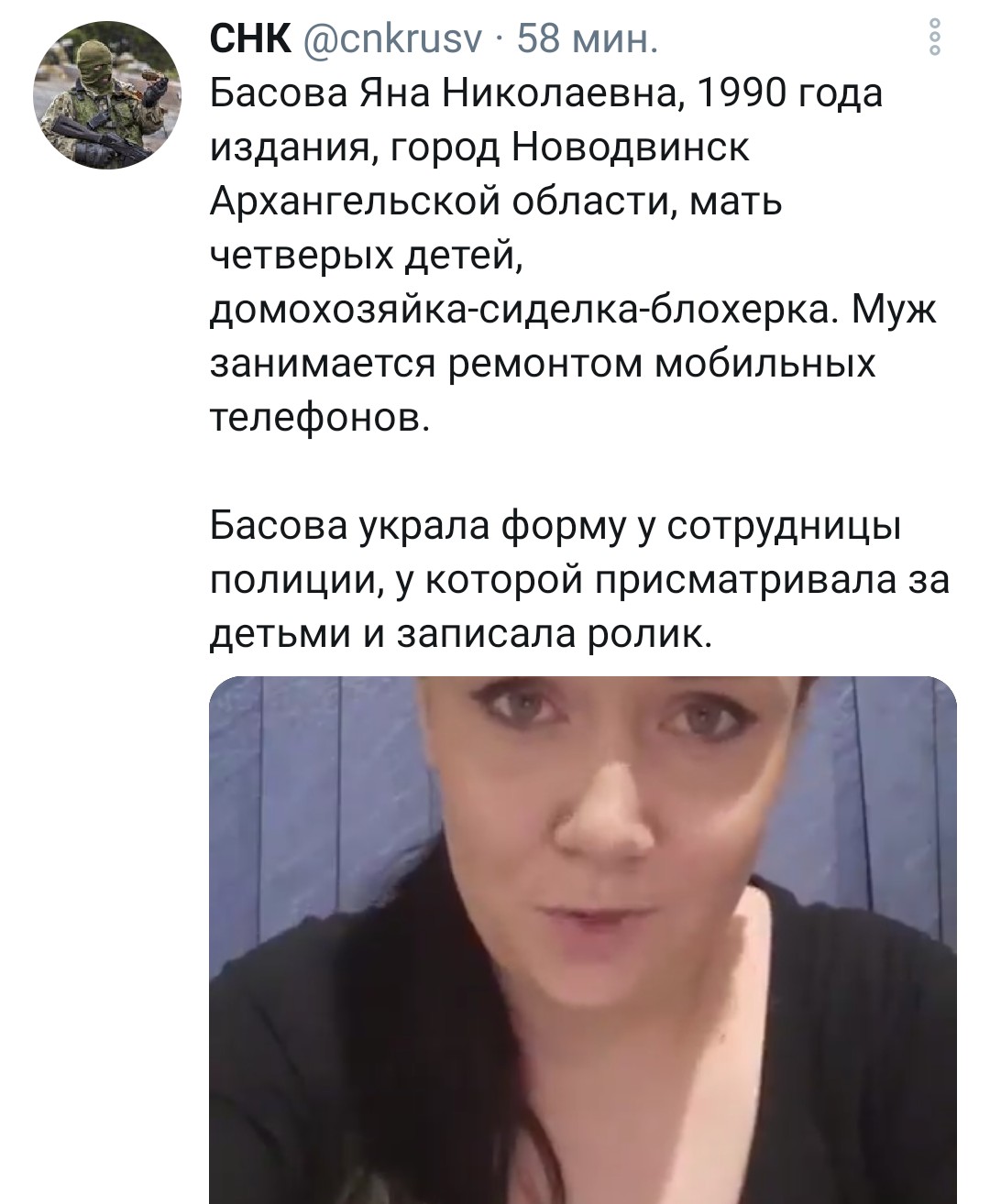Open the СНК profile avatar

(108, 95)
